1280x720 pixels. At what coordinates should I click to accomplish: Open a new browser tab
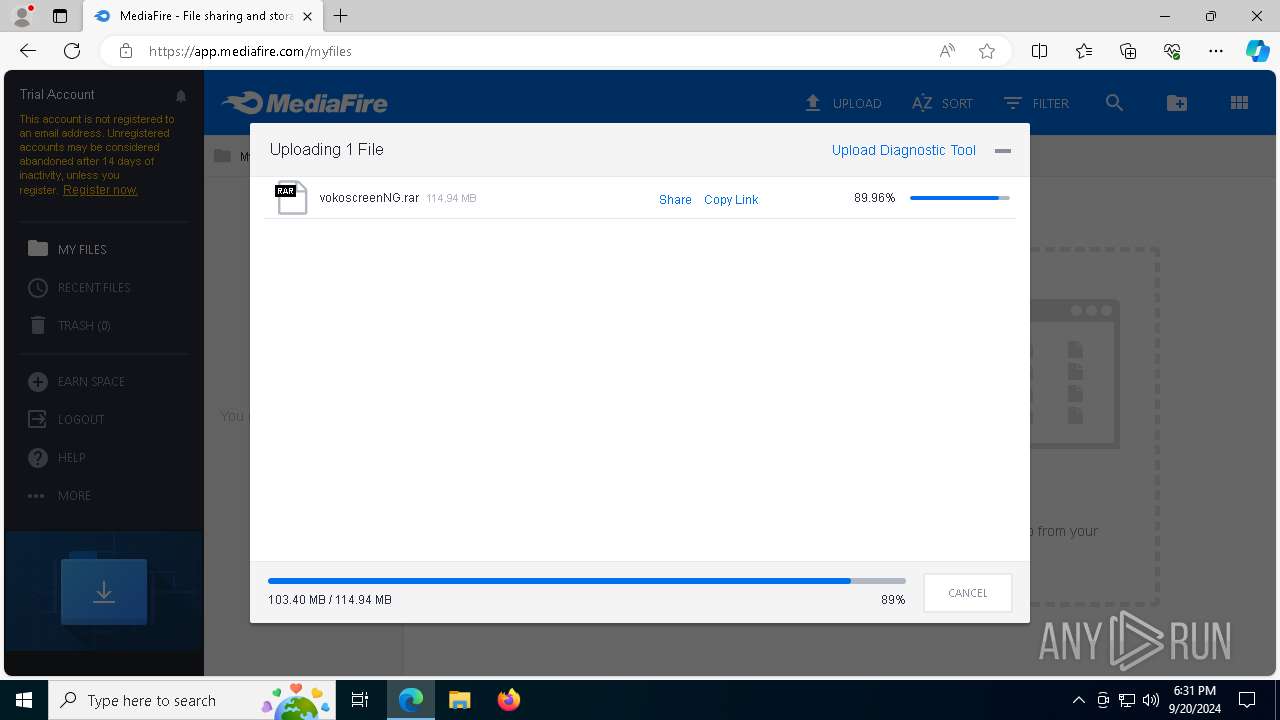(x=341, y=16)
